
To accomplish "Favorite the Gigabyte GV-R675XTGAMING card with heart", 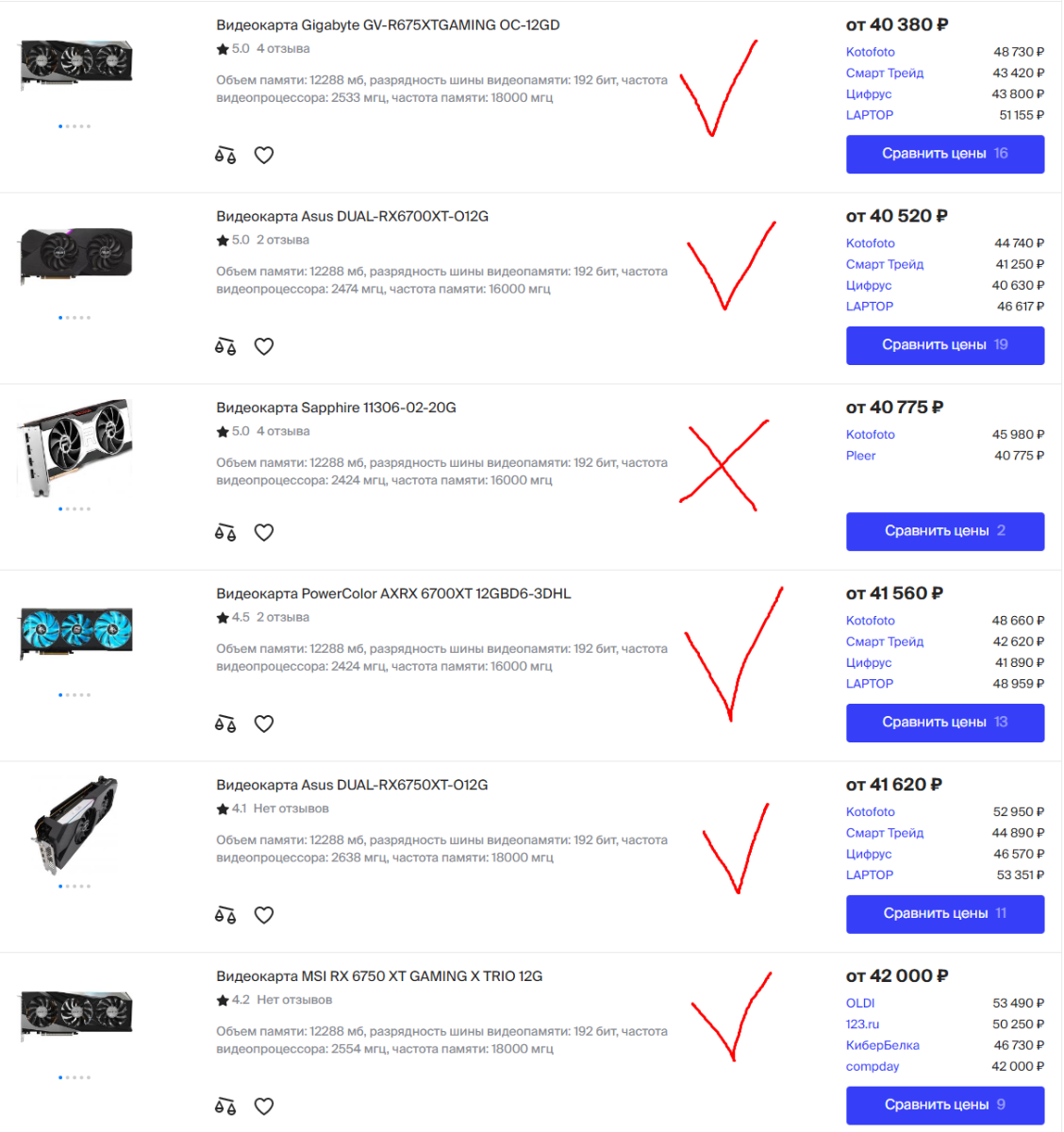I will [x=264, y=156].
